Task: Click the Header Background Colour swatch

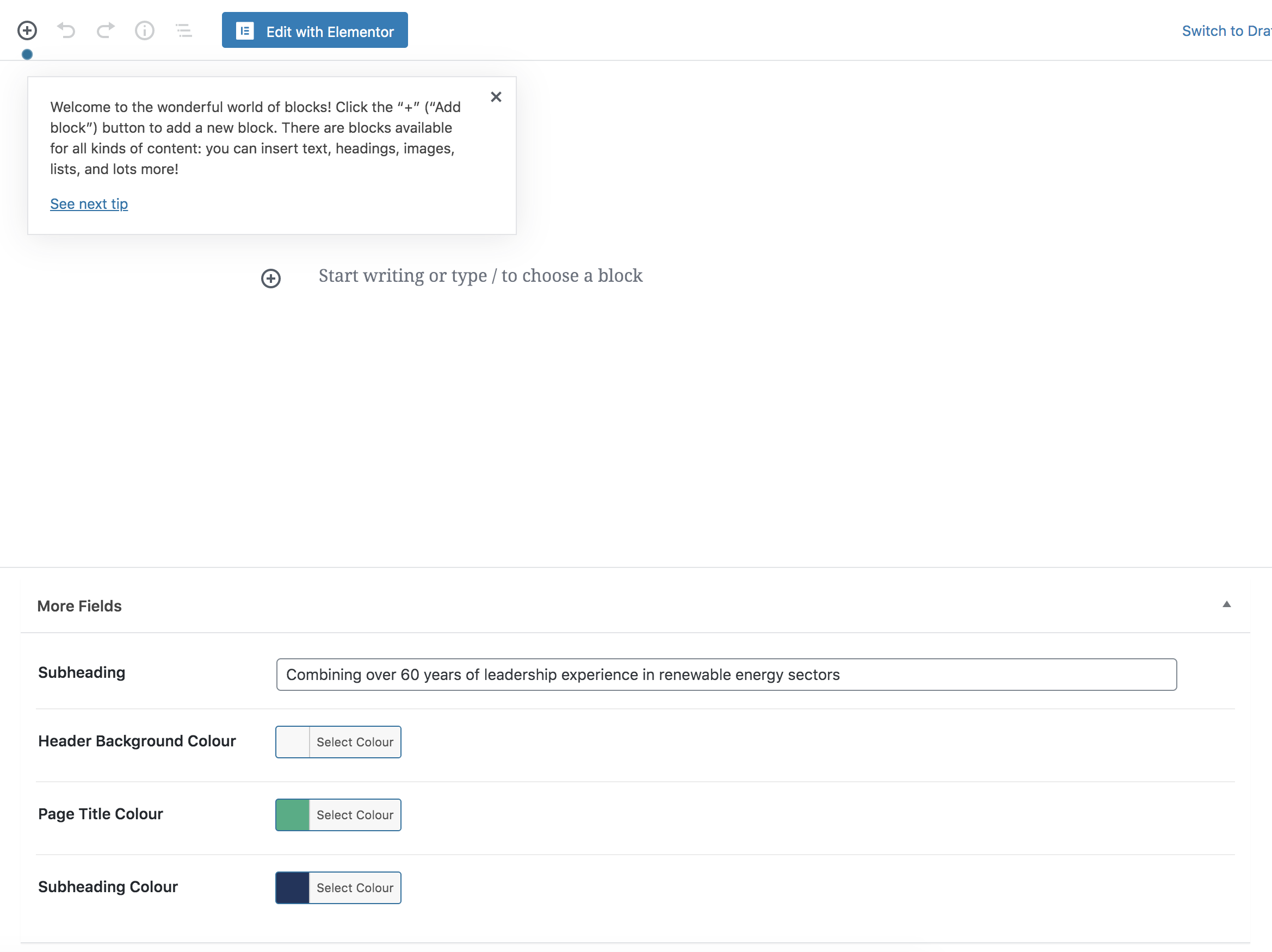Action: pyautogui.click(x=293, y=742)
